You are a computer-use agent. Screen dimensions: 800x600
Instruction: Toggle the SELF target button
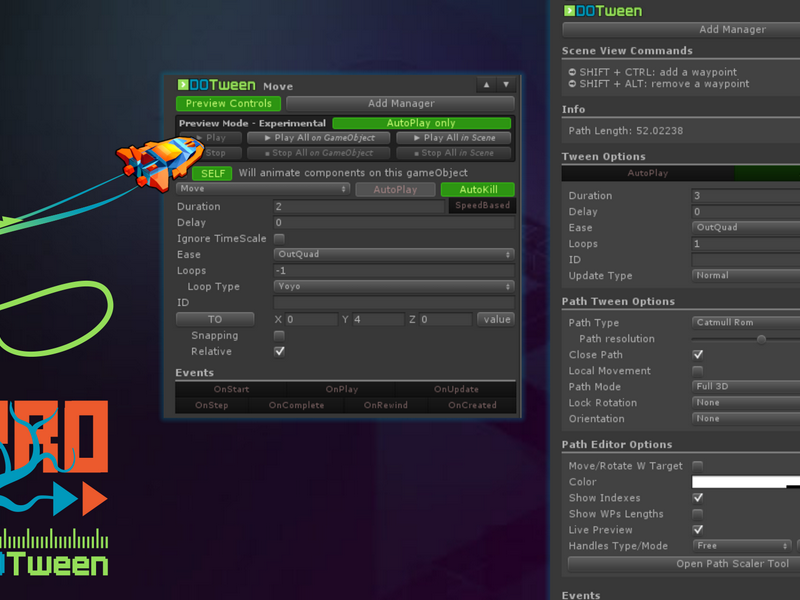tap(212, 173)
